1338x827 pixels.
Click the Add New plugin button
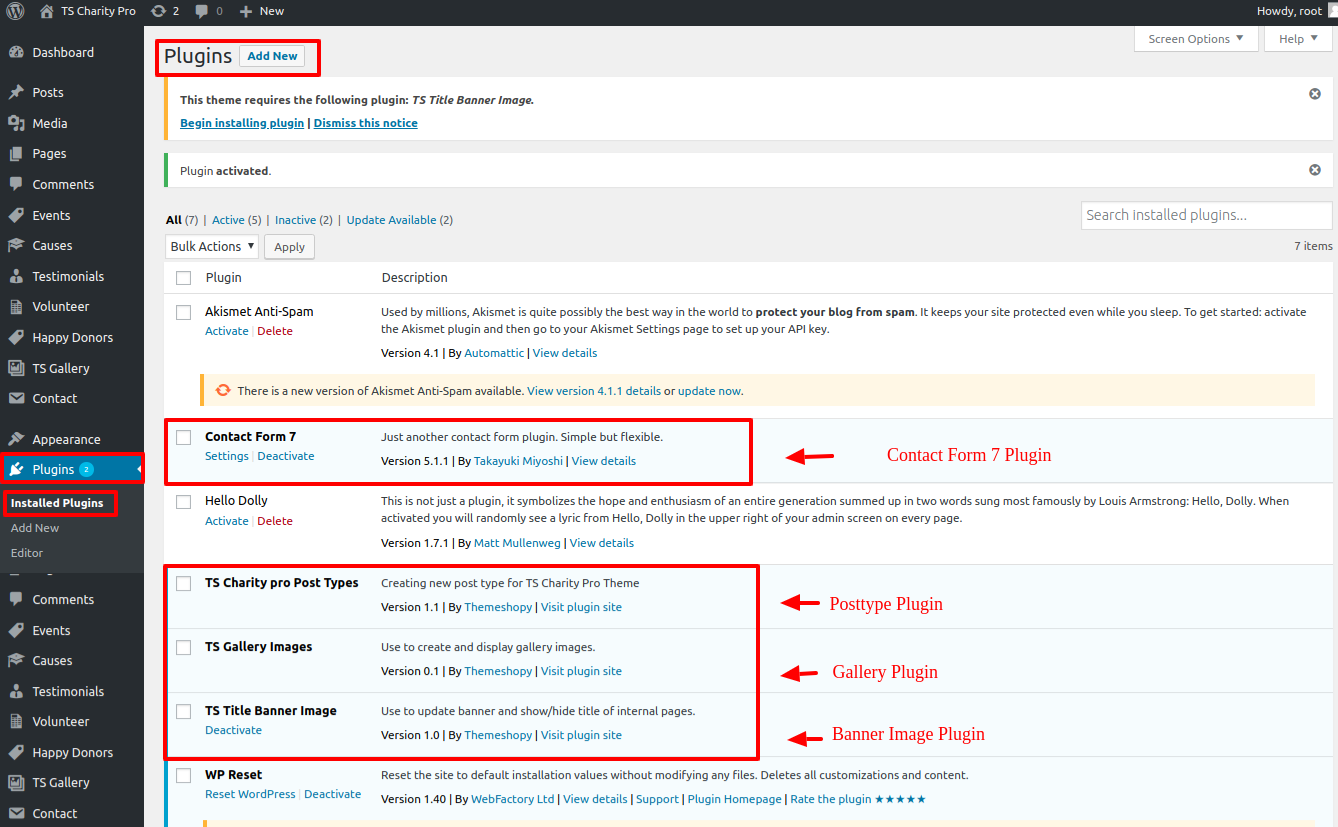pyautogui.click(x=272, y=56)
